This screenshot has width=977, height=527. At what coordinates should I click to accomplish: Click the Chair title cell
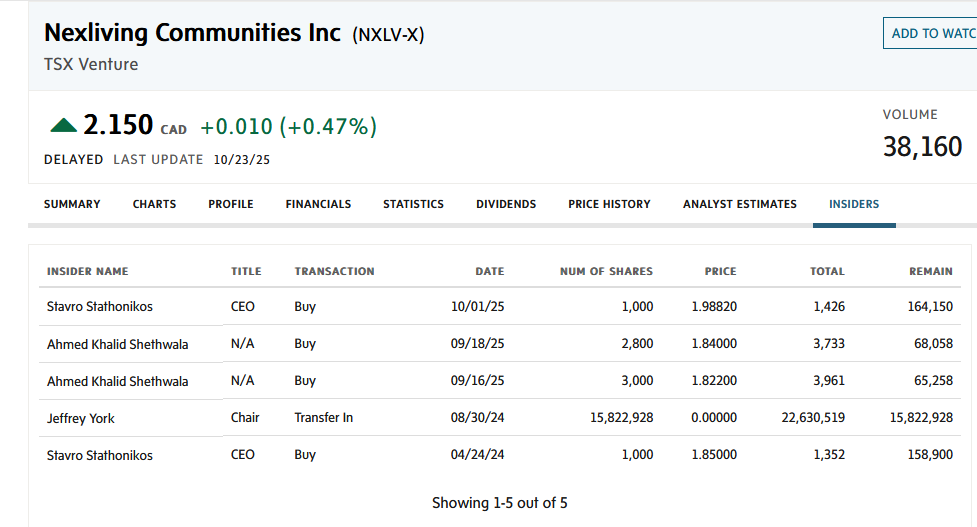tap(245, 417)
